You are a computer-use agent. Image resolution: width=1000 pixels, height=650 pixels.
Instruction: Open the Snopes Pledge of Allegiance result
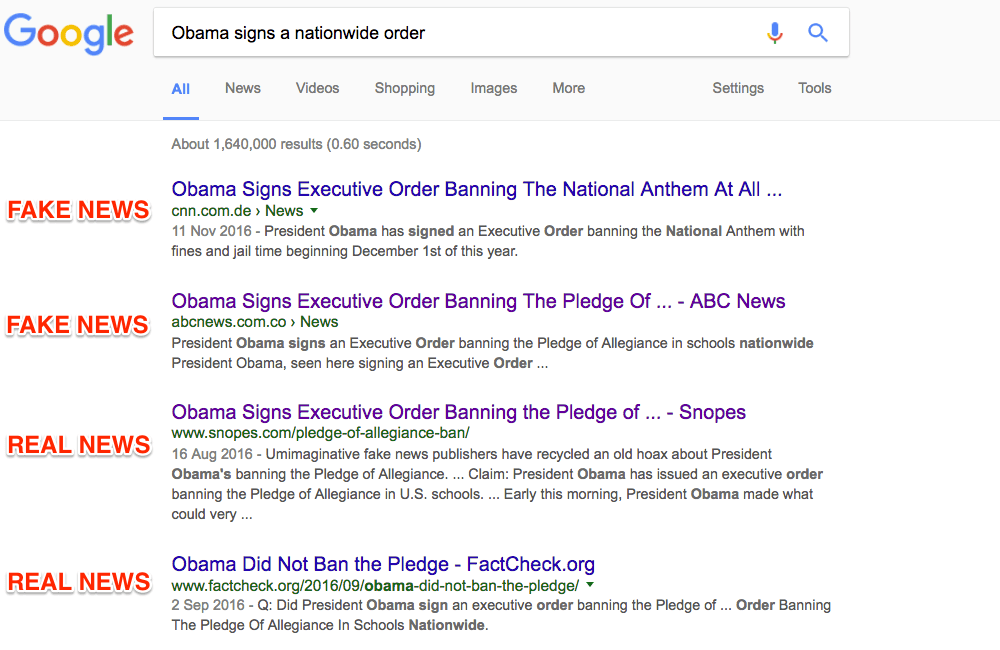[458, 412]
